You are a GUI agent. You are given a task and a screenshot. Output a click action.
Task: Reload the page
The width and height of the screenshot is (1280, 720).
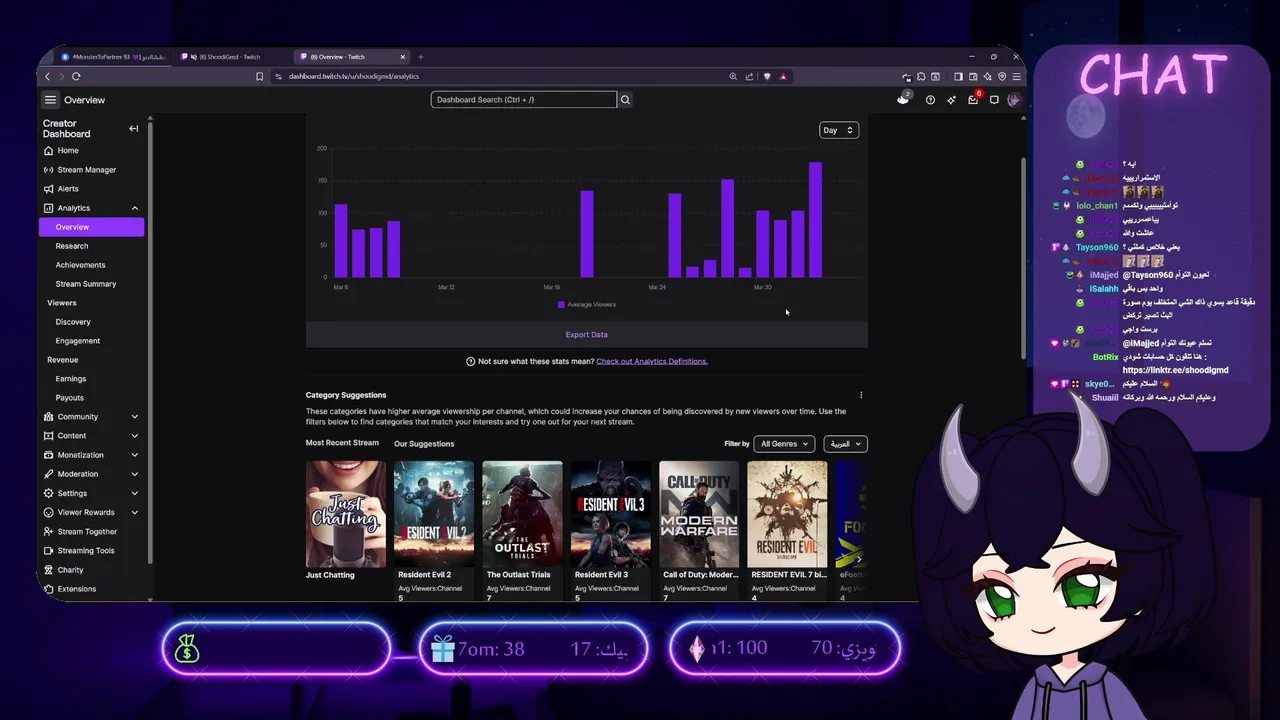pos(76,76)
